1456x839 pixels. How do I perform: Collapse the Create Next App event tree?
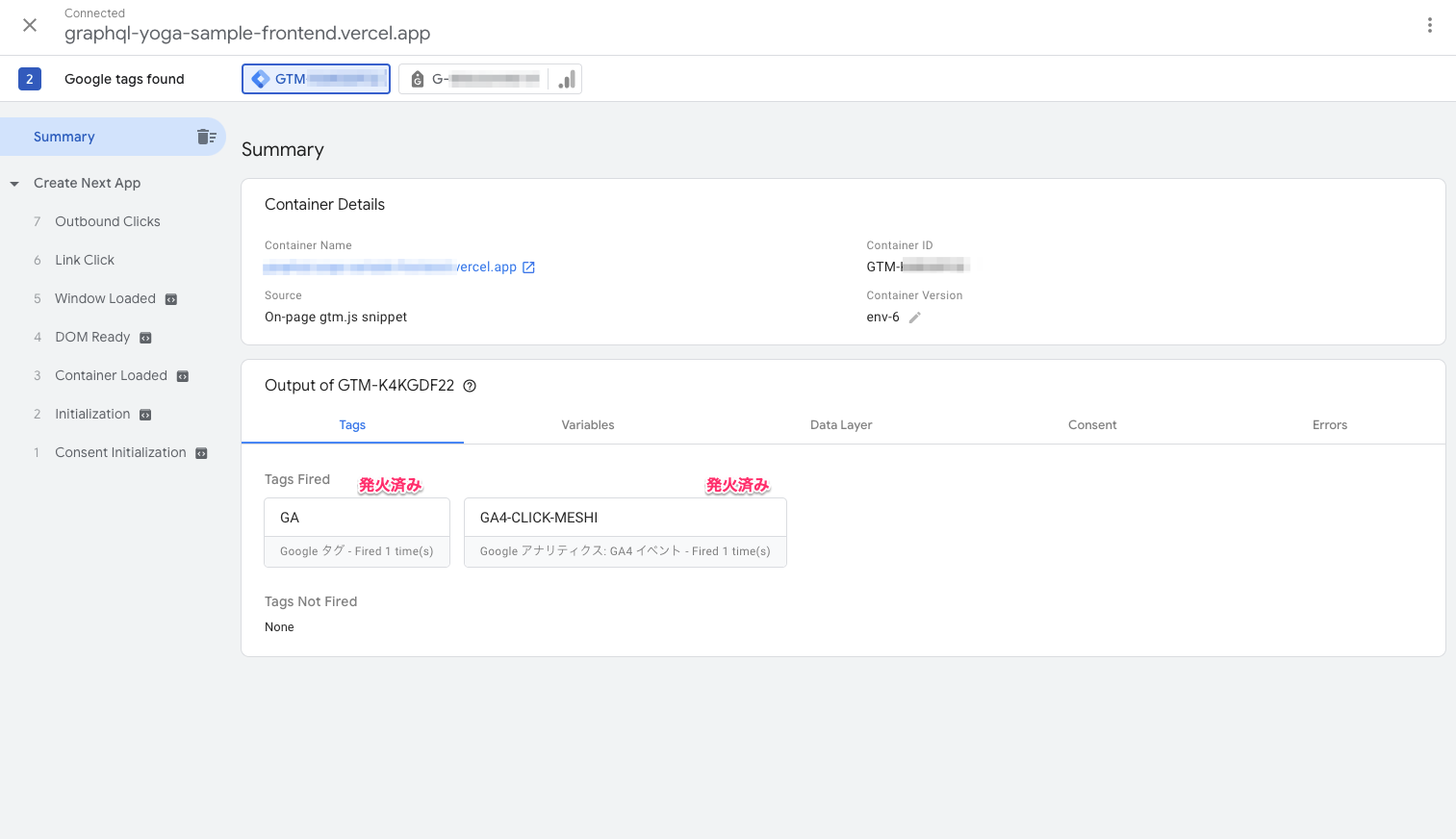pyautogui.click(x=14, y=184)
